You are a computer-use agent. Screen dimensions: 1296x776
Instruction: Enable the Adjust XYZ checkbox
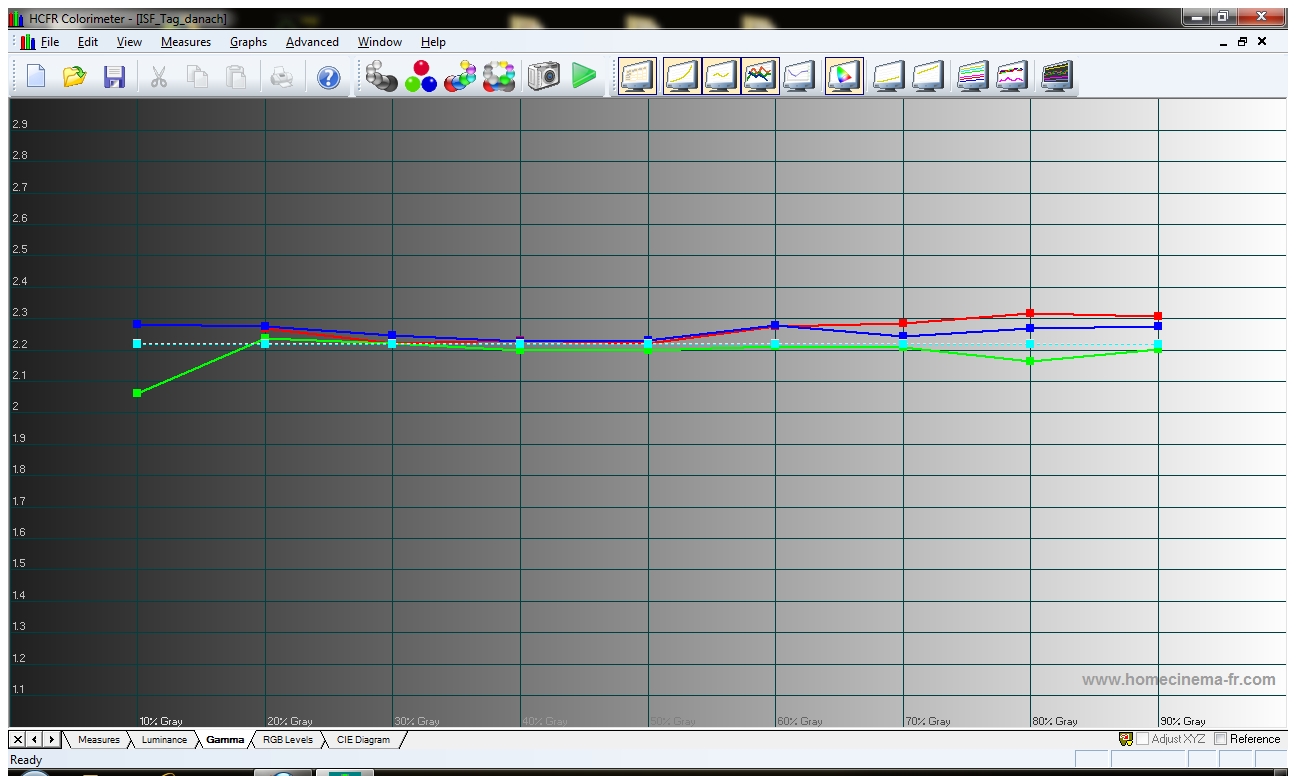pyautogui.click(x=1142, y=739)
